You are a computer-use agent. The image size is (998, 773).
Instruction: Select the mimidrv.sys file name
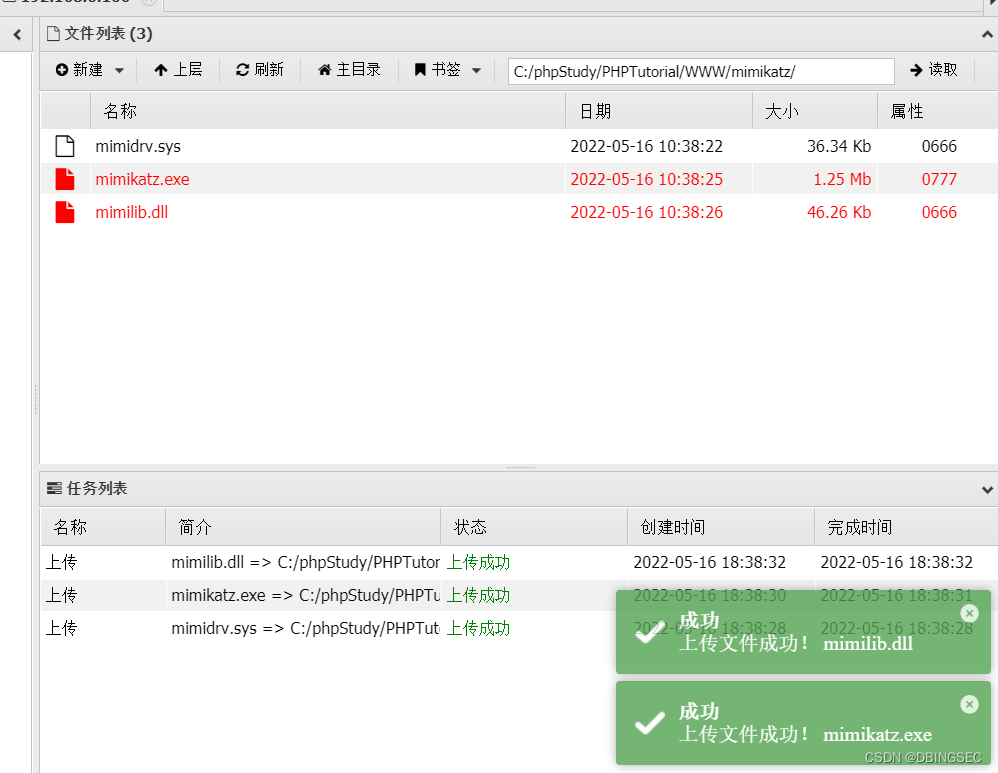coord(138,146)
